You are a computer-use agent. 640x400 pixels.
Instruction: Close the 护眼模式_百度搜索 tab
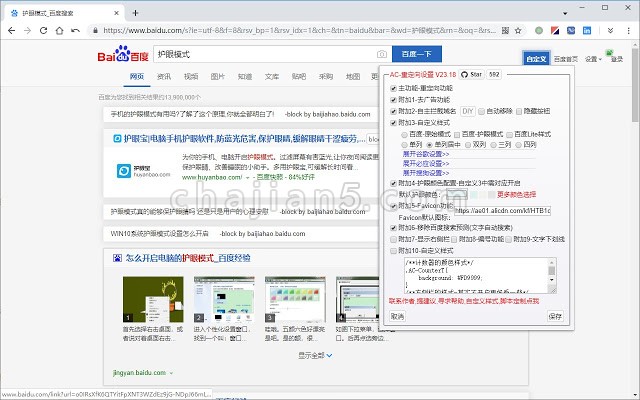pyautogui.click(x=116, y=13)
